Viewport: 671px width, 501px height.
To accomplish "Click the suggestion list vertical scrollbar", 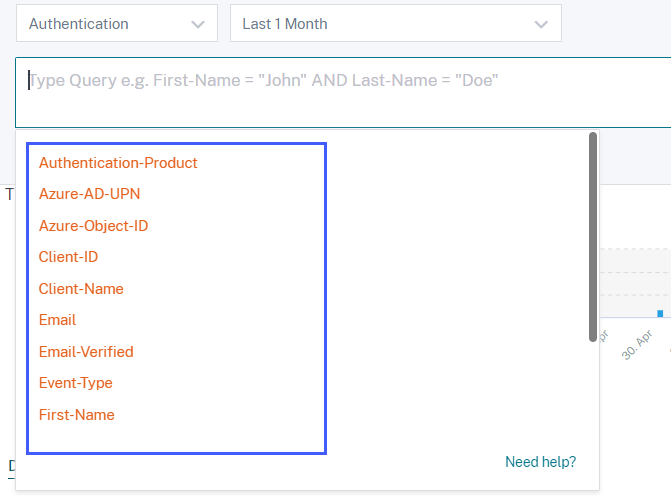I will [593, 237].
